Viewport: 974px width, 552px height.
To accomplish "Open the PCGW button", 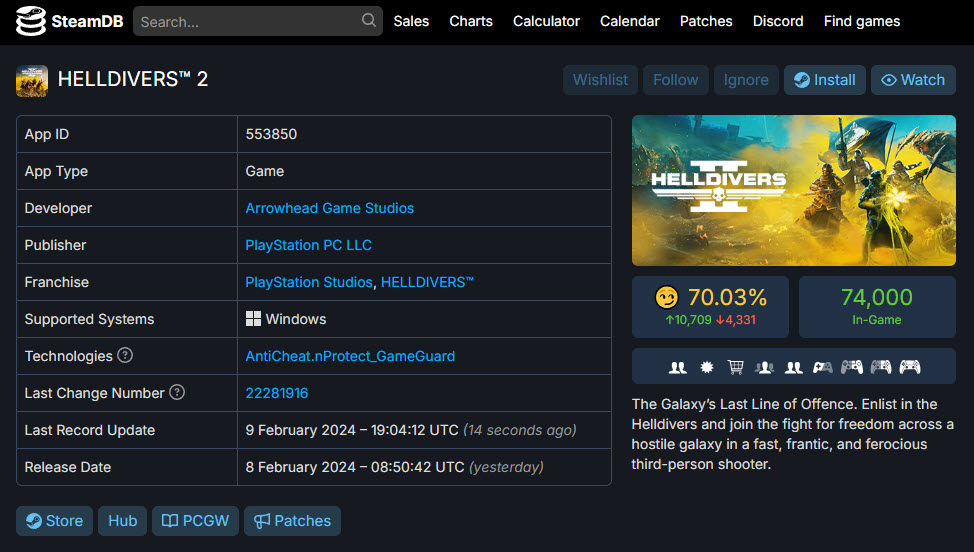I will pos(195,521).
